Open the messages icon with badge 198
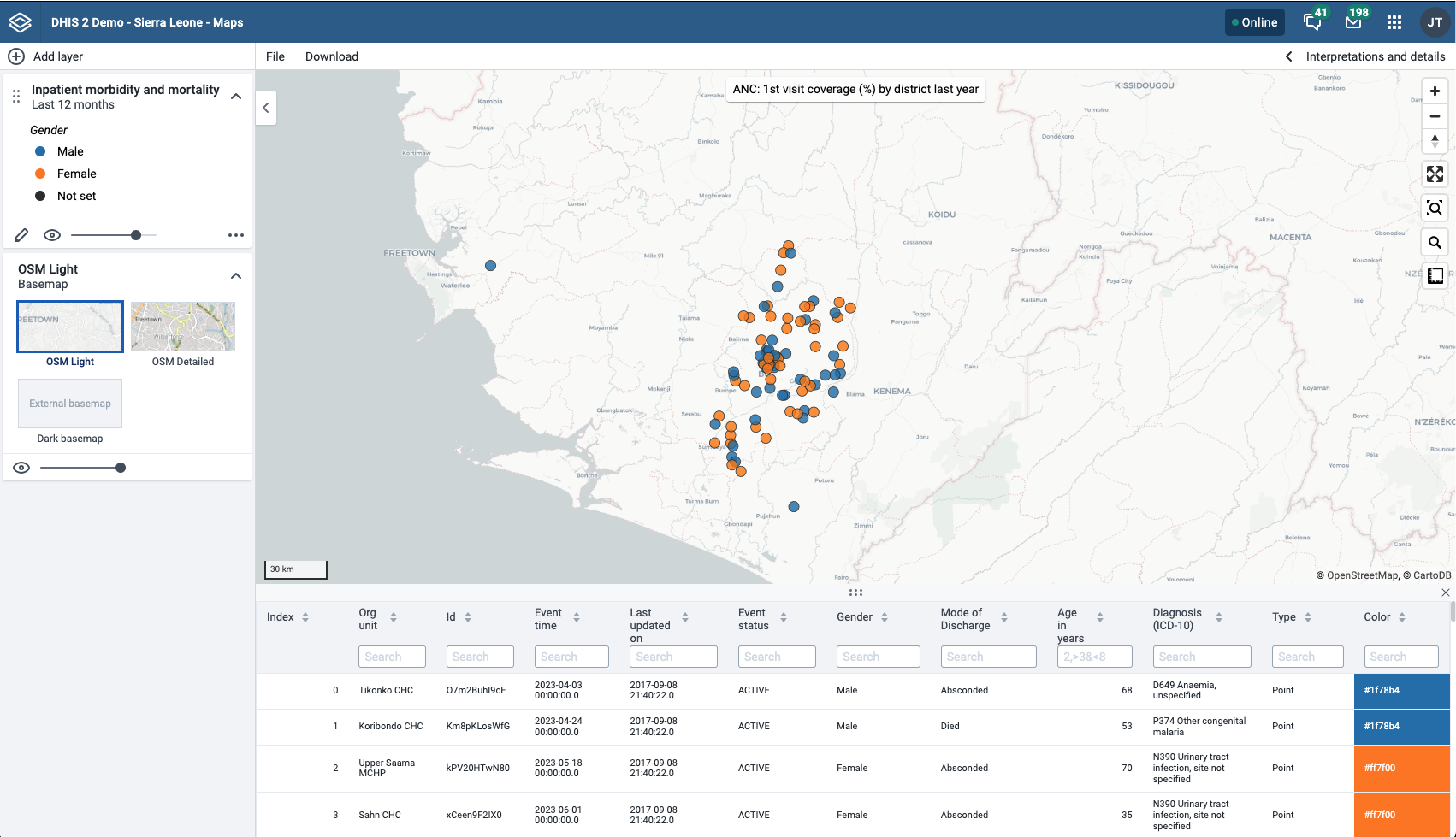The height and width of the screenshot is (837, 1456). (x=1354, y=21)
